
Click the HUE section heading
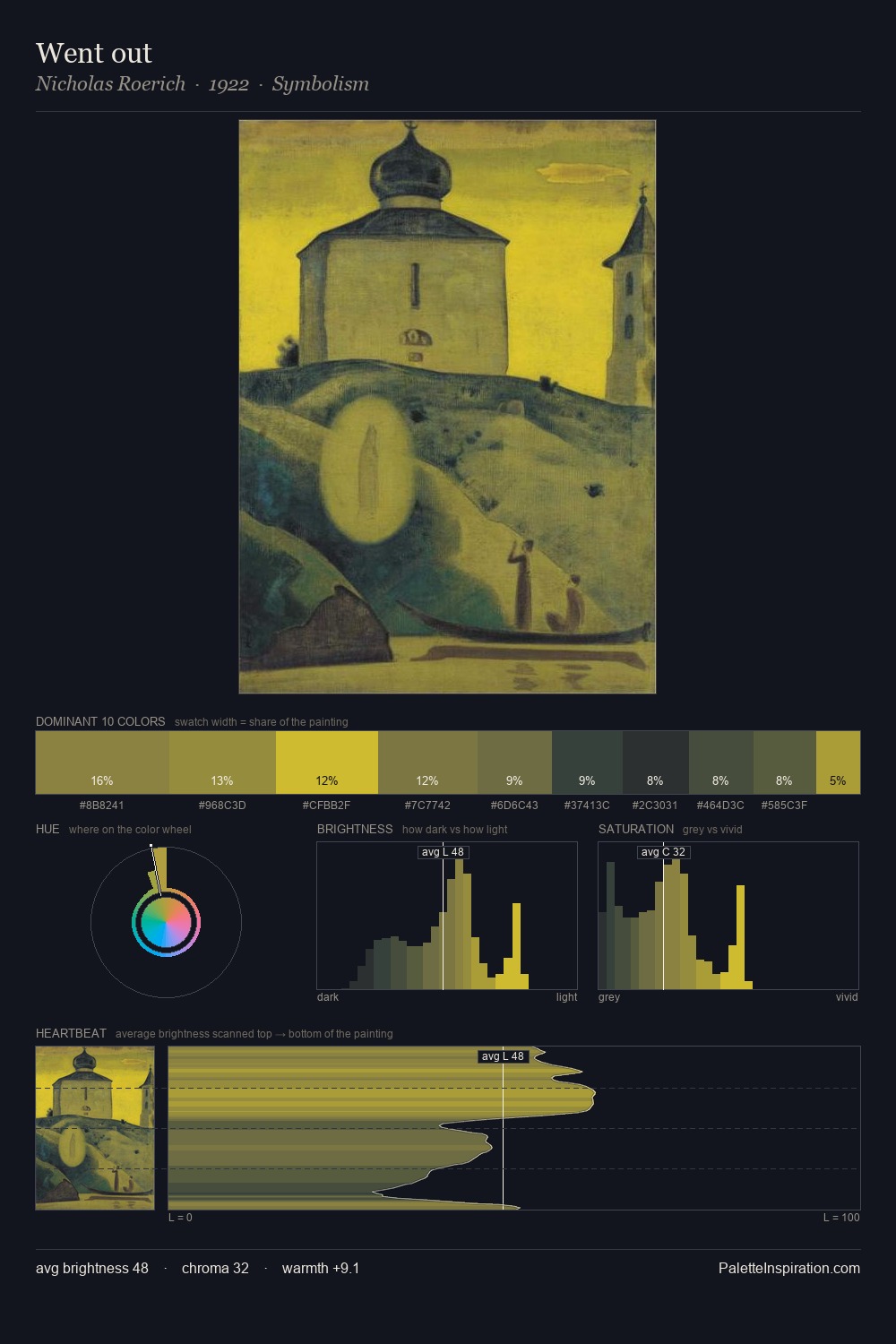tap(47, 829)
